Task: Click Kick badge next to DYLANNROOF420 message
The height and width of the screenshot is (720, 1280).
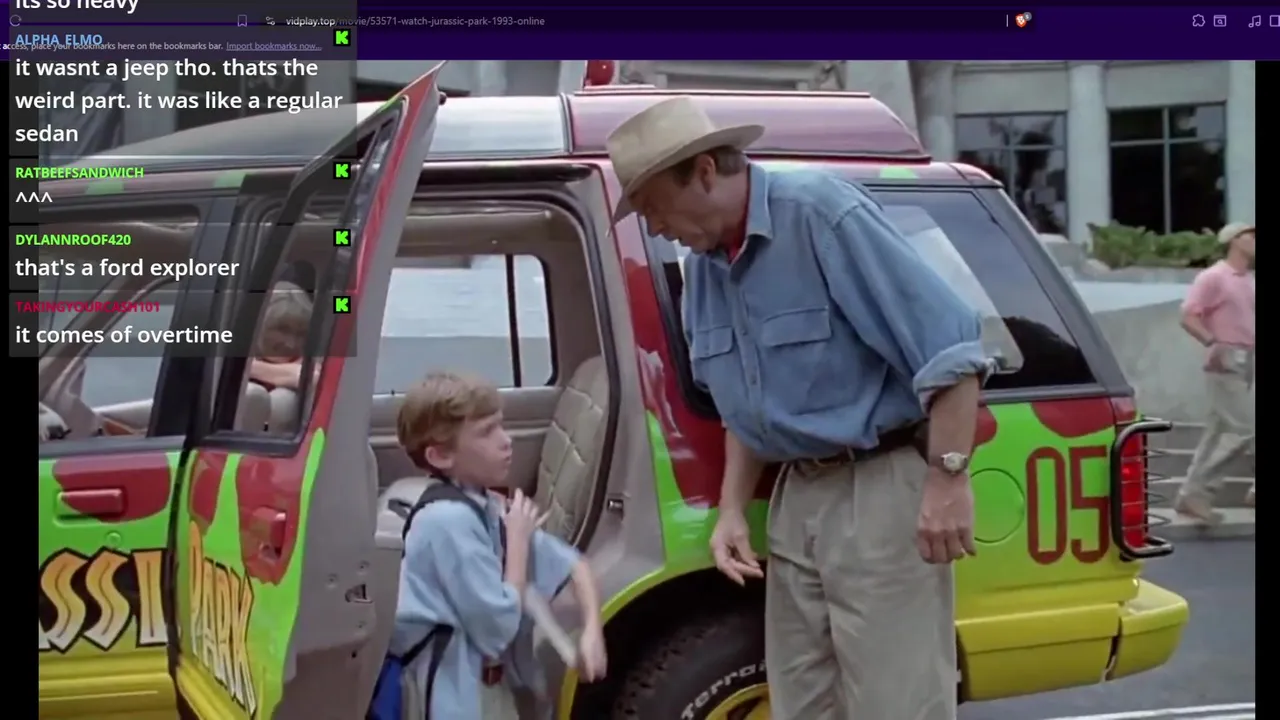Action: point(342,238)
